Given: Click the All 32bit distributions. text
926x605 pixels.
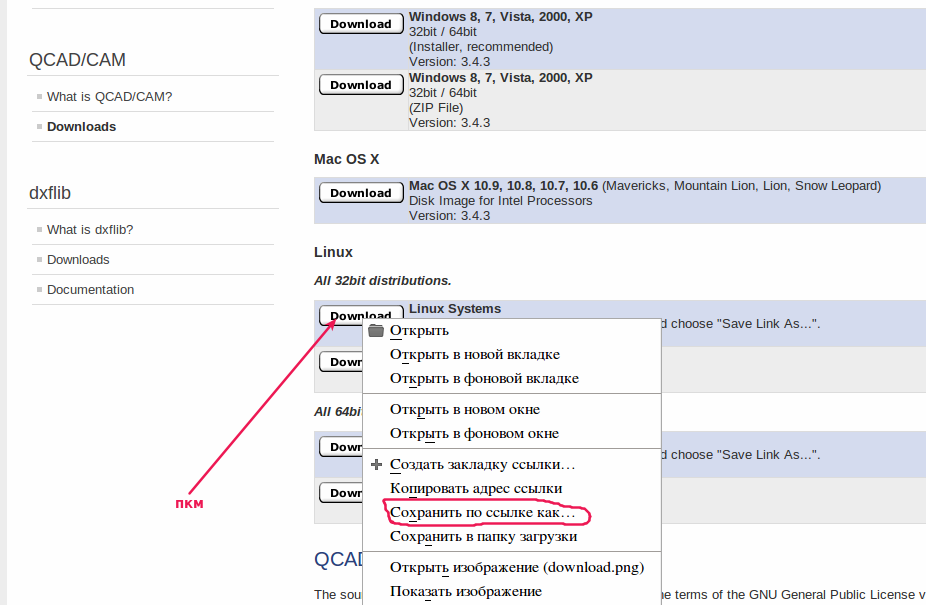Looking at the screenshot, I should [383, 281].
